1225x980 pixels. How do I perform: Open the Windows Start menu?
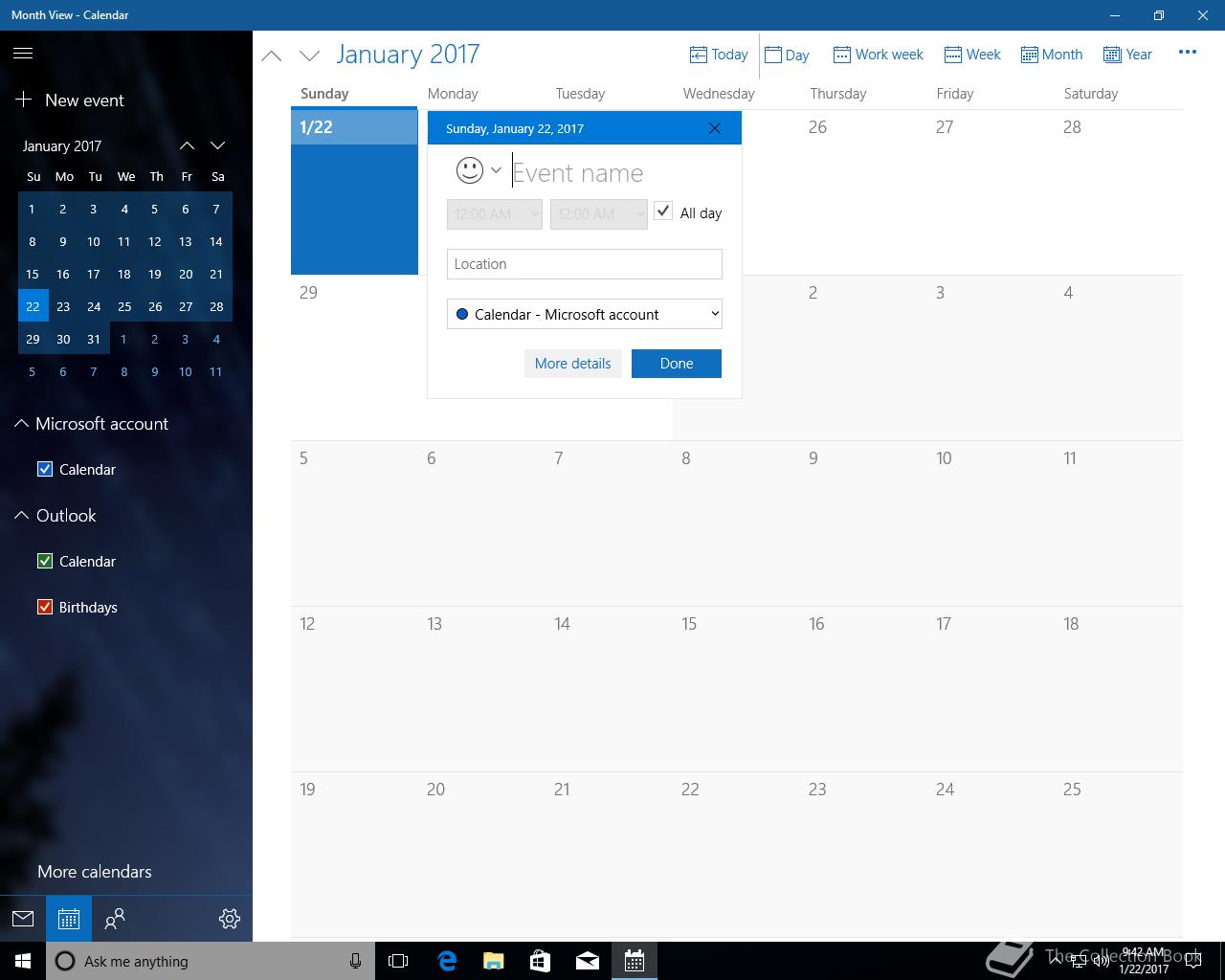pos(23,961)
